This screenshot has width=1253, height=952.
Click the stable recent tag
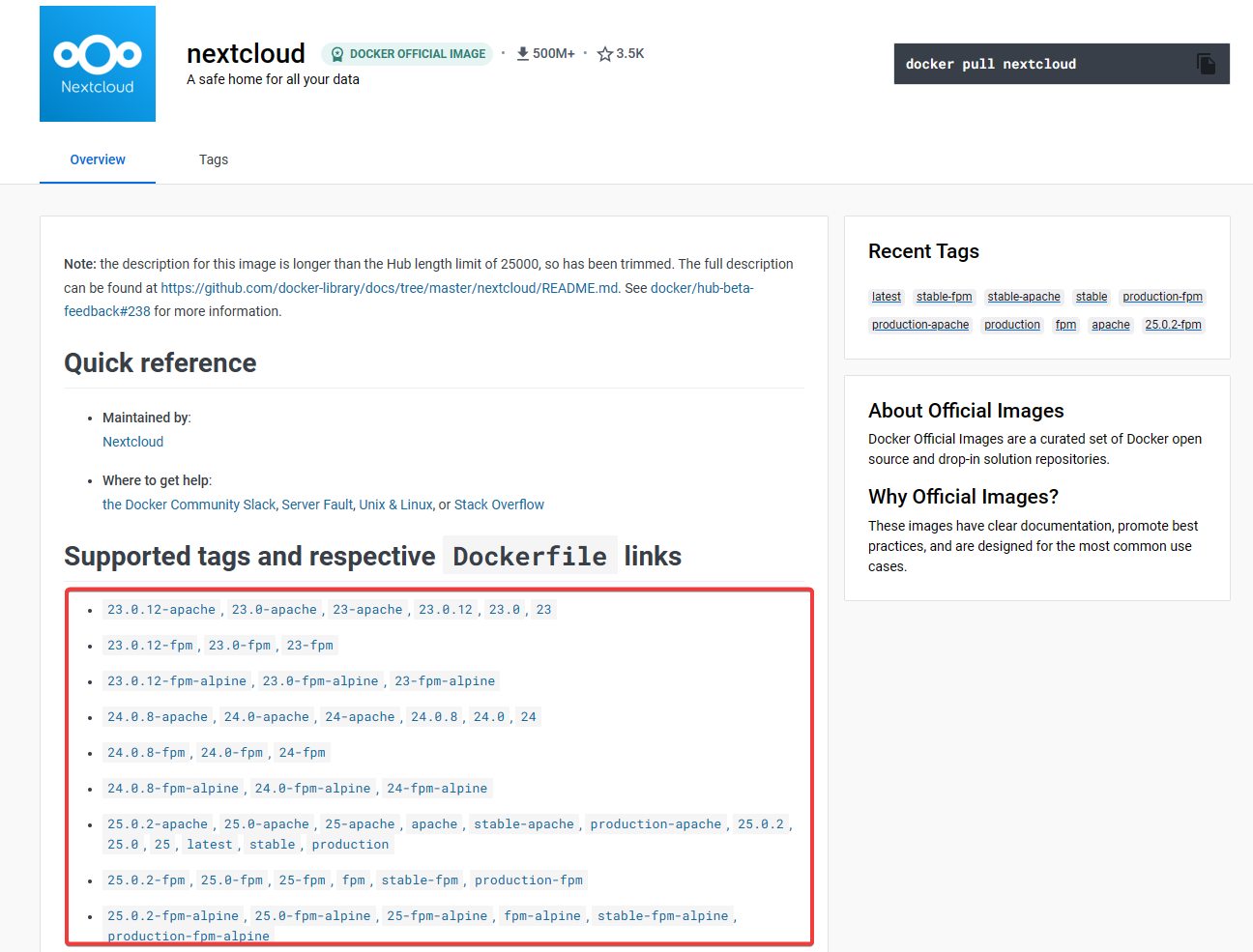tap(1092, 297)
